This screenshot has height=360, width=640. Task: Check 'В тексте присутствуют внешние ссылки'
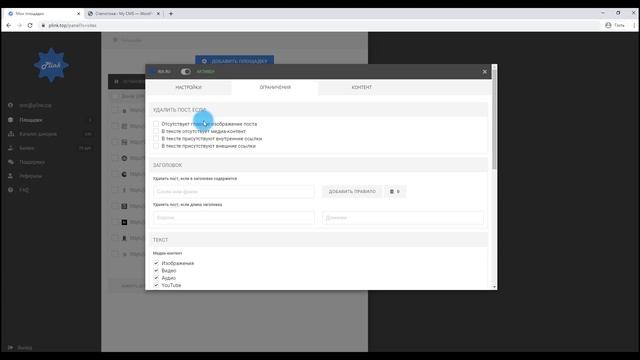[156, 146]
